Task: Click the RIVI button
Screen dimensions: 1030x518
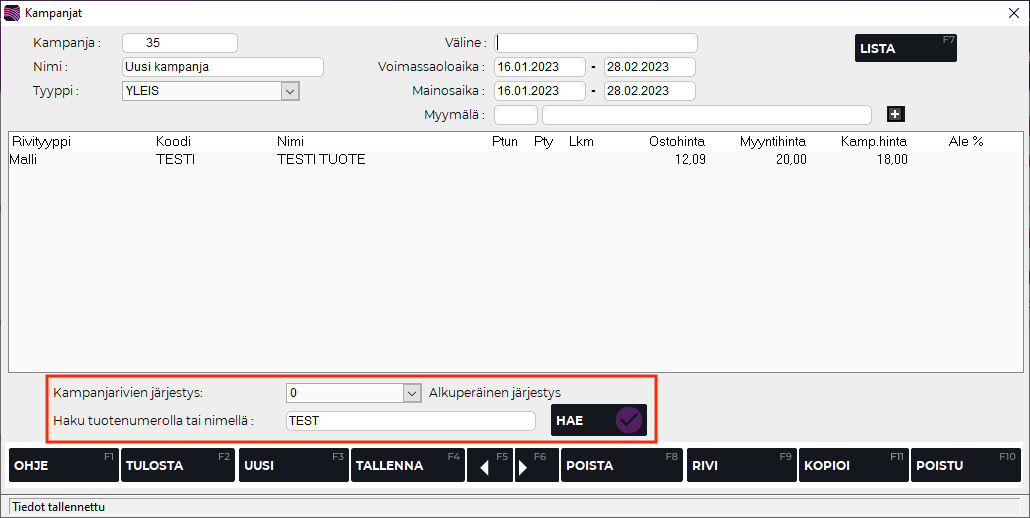Action: [x=740, y=465]
